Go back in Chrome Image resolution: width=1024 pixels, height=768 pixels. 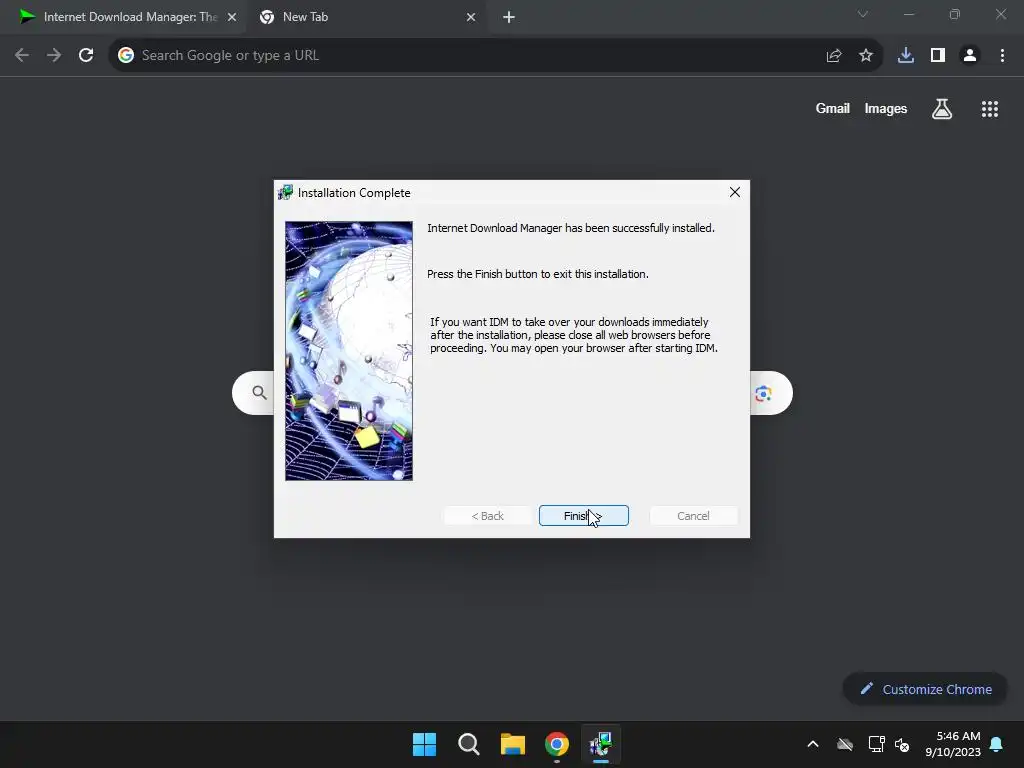22,56
